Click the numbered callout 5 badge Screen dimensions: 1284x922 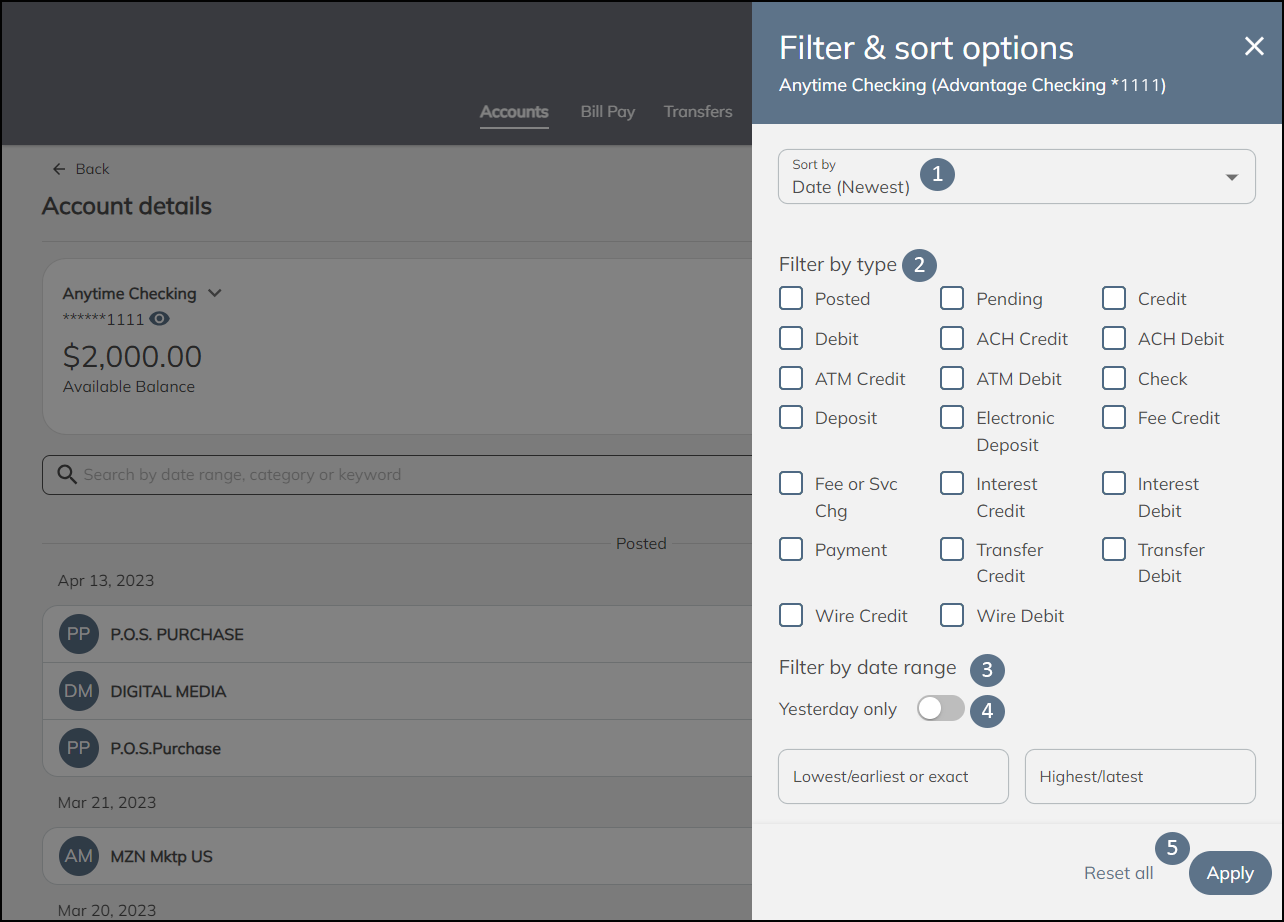tap(1172, 848)
